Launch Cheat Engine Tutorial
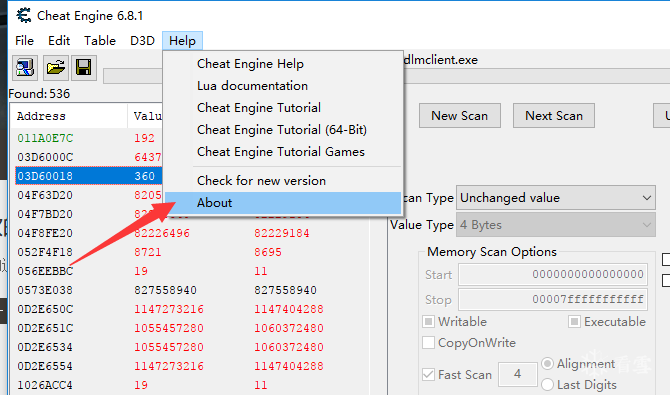This screenshot has width=670, height=395. coord(283,108)
